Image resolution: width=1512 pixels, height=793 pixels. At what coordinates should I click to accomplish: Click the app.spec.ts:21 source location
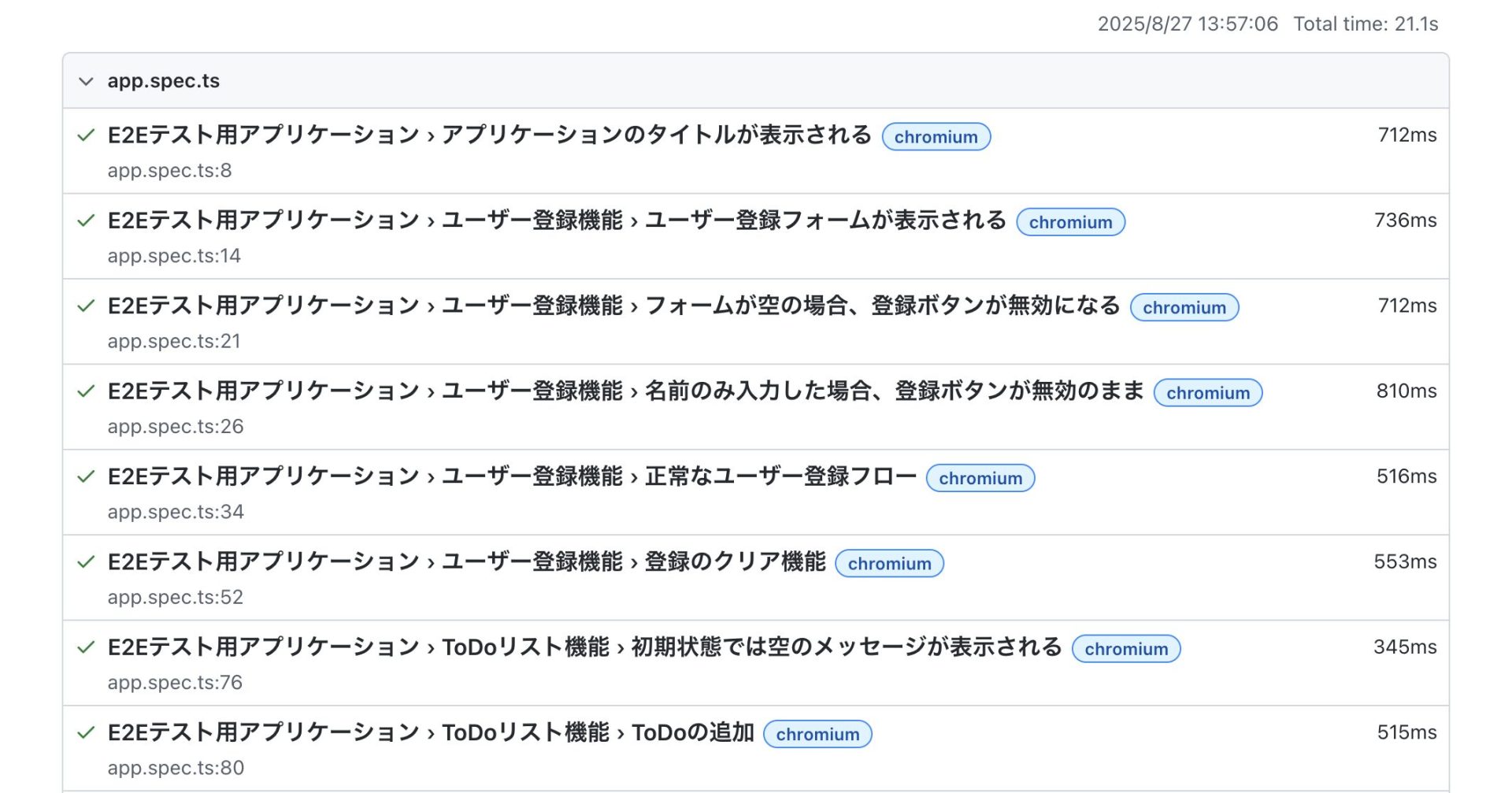pos(174,341)
